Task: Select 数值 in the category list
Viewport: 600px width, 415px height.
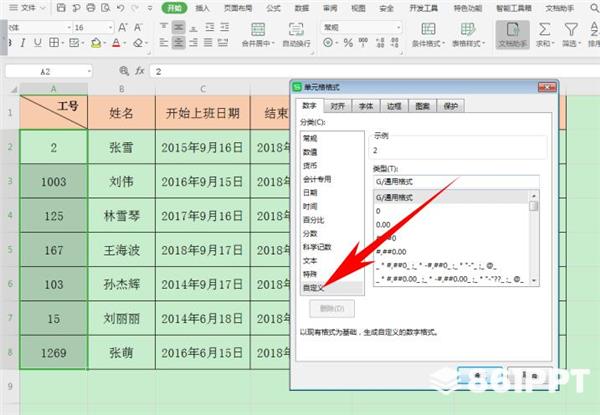Action: (332, 152)
